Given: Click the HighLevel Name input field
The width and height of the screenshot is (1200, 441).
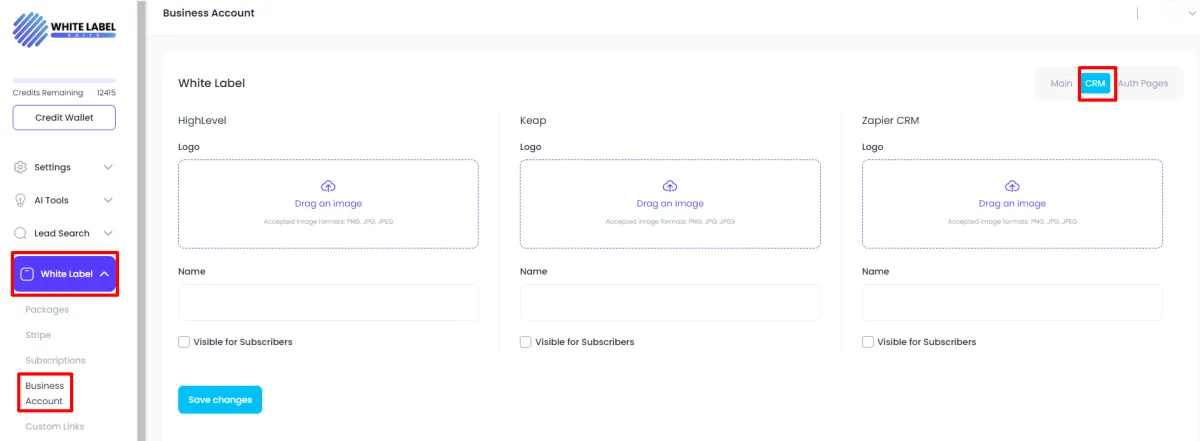Looking at the screenshot, I should (328, 302).
